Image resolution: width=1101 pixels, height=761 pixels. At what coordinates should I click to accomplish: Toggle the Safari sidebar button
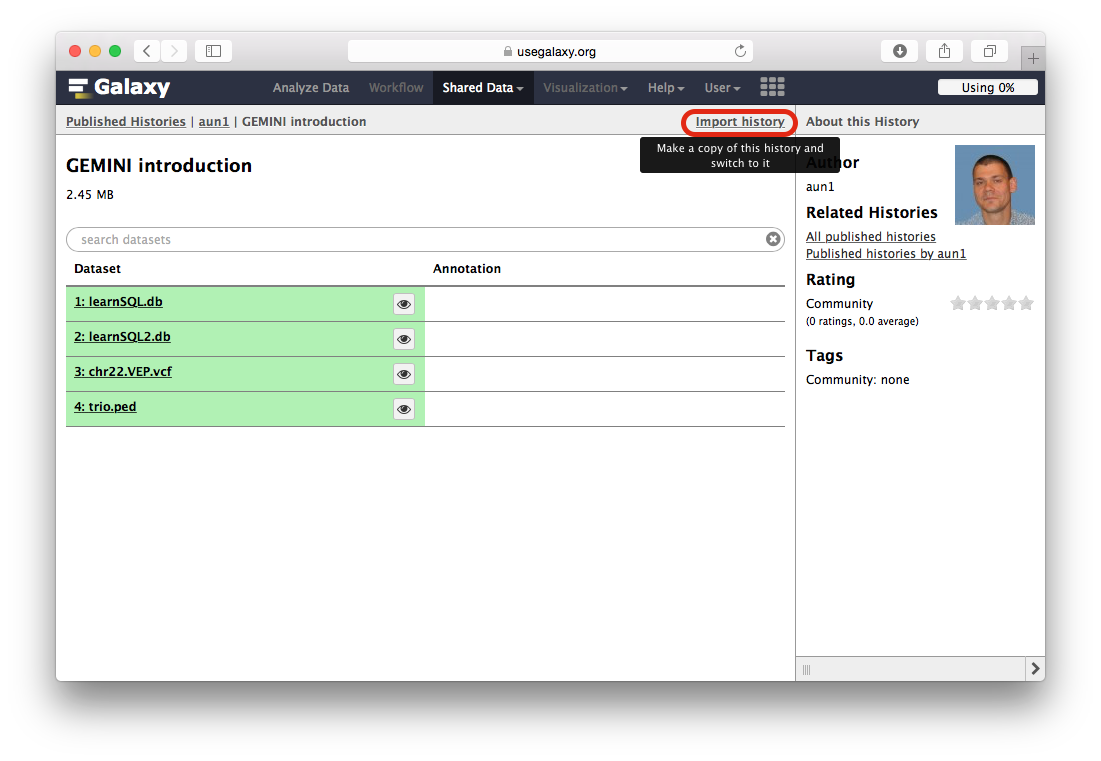213,51
